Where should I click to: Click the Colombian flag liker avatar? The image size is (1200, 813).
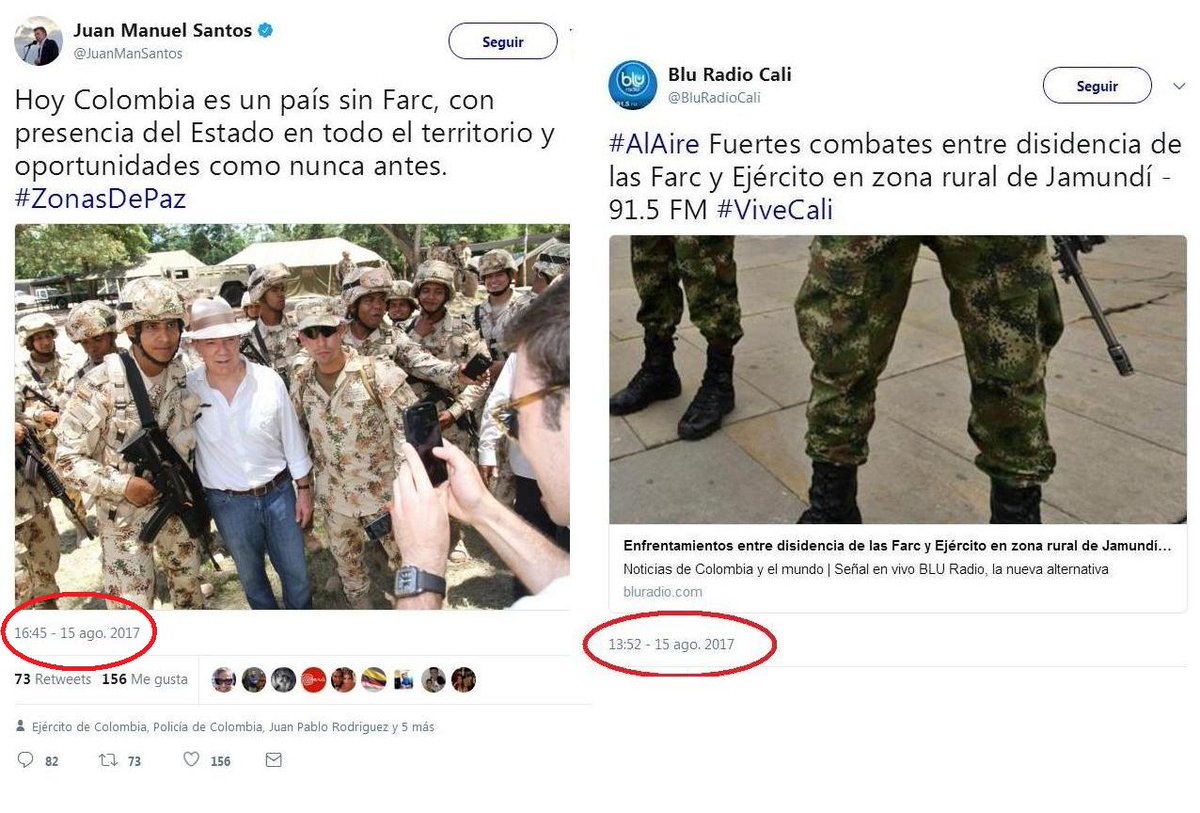click(373, 680)
